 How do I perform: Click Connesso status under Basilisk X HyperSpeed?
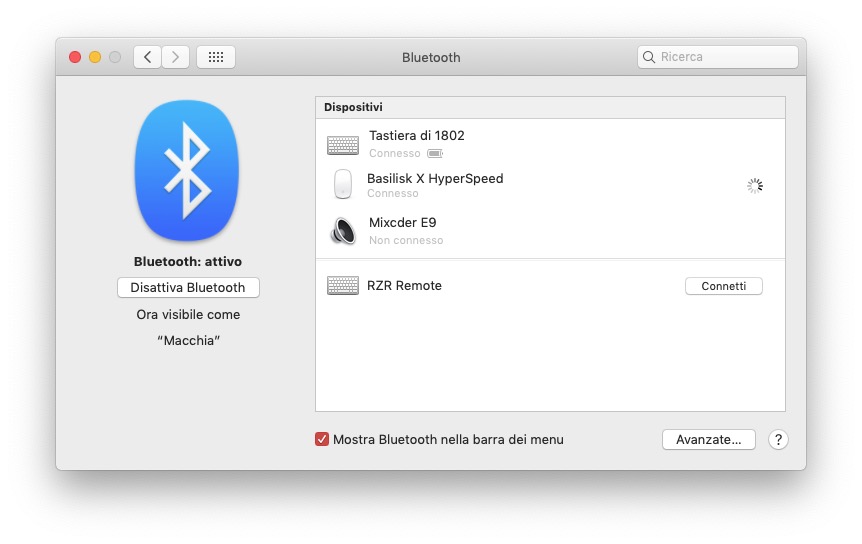pyautogui.click(x=393, y=193)
